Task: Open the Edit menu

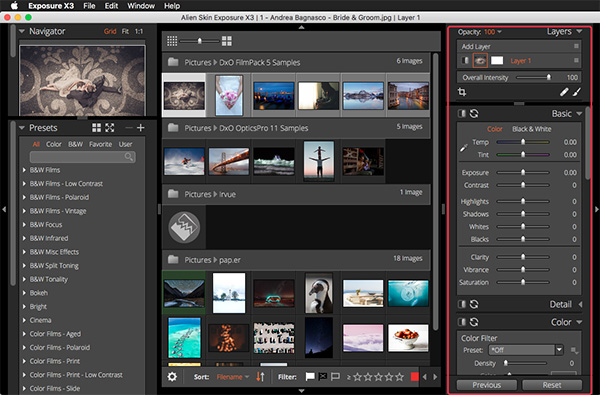Action: 111,6
